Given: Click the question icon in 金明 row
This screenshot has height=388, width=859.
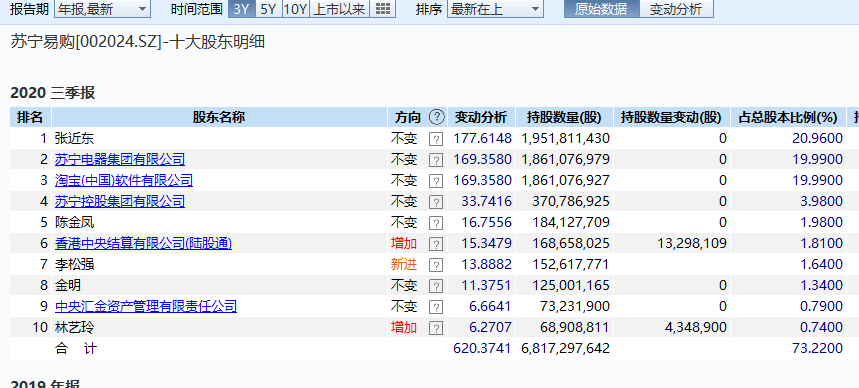Looking at the screenshot, I should (x=436, y=286).
